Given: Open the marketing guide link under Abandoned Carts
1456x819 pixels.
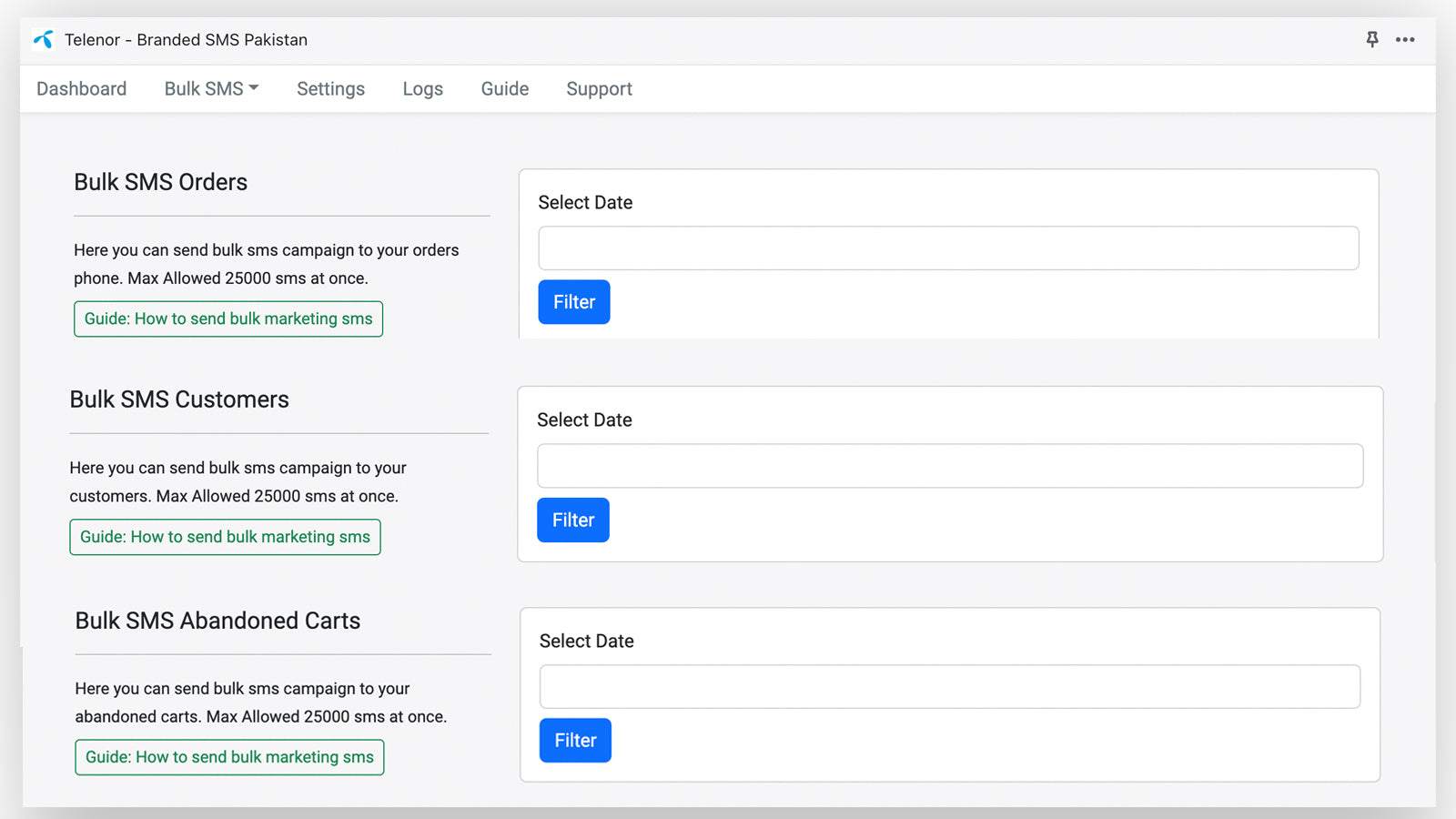Looking at the screenshot, I should (x=229, y=757).
